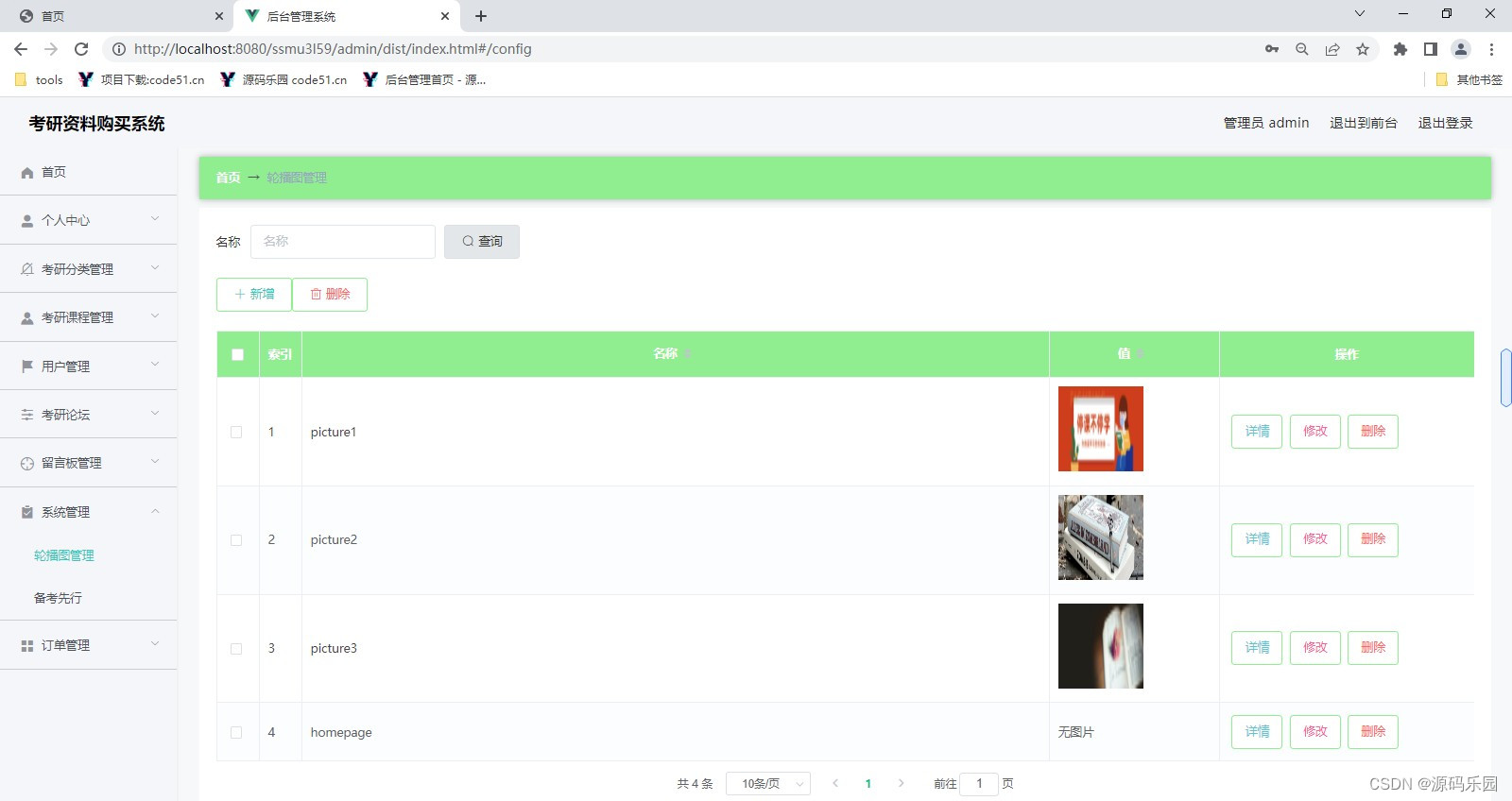Open the 源码乐园 code51.cn bookmark
This screenshot has height=801, width=1512.
[283, 80]
